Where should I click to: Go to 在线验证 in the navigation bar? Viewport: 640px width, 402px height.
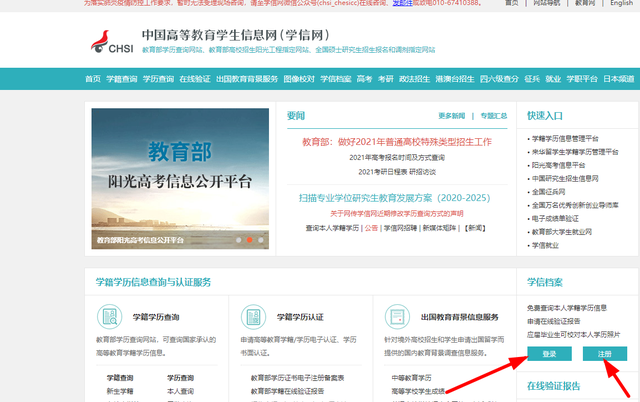(195, 79)
